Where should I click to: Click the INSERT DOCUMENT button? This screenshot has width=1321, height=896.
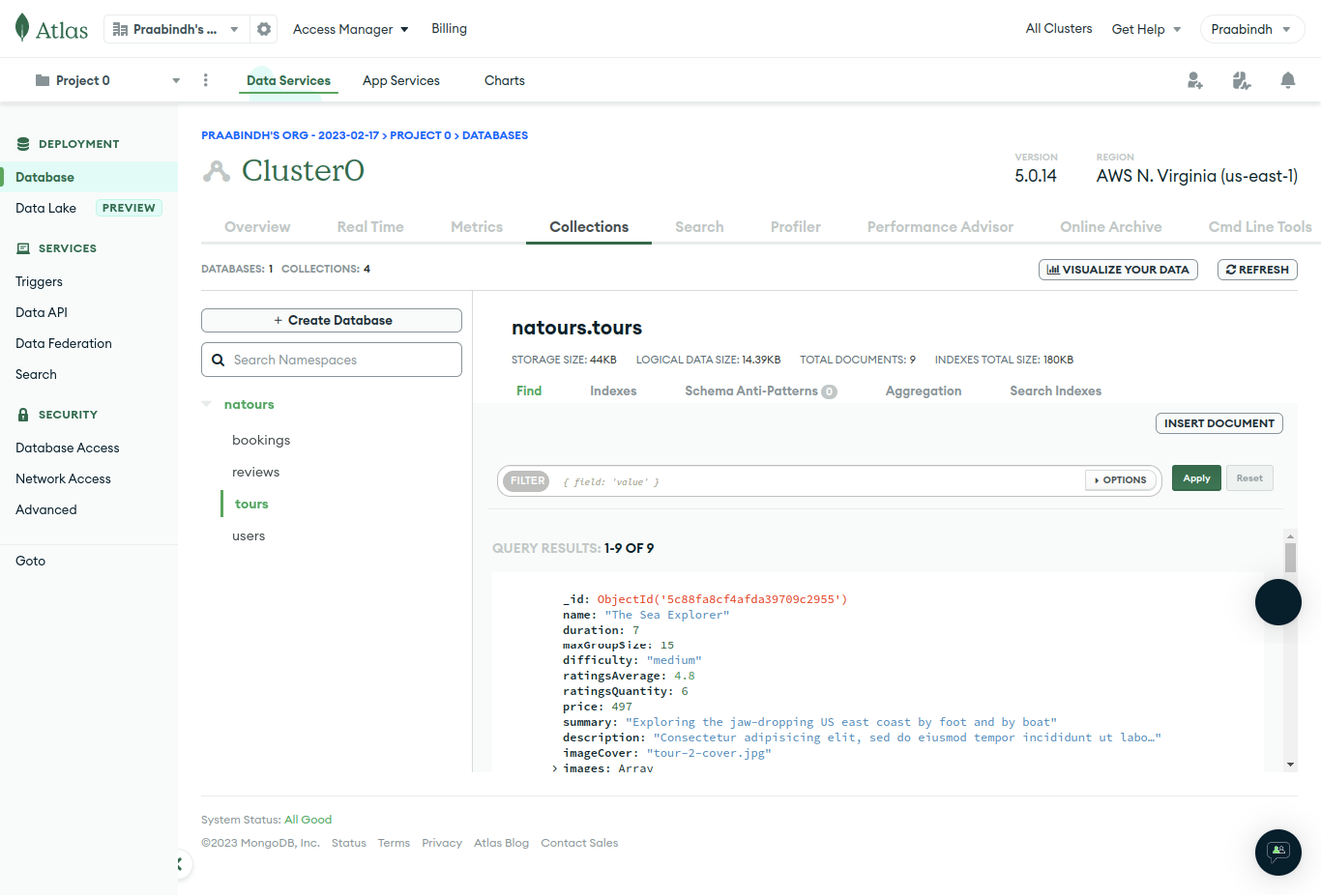(x=1219, y=423)
